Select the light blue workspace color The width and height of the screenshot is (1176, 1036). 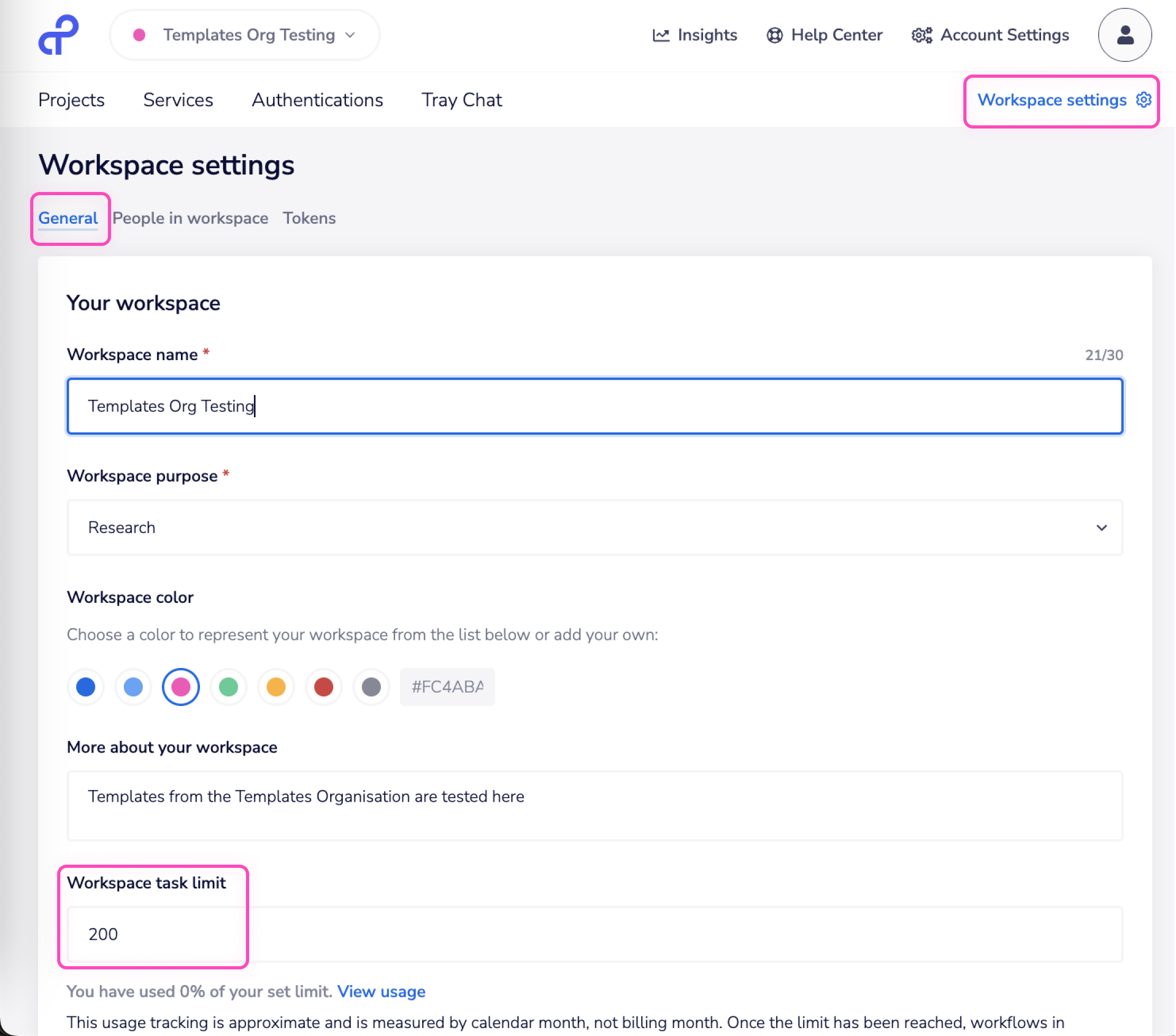click(x=133, y=686)
